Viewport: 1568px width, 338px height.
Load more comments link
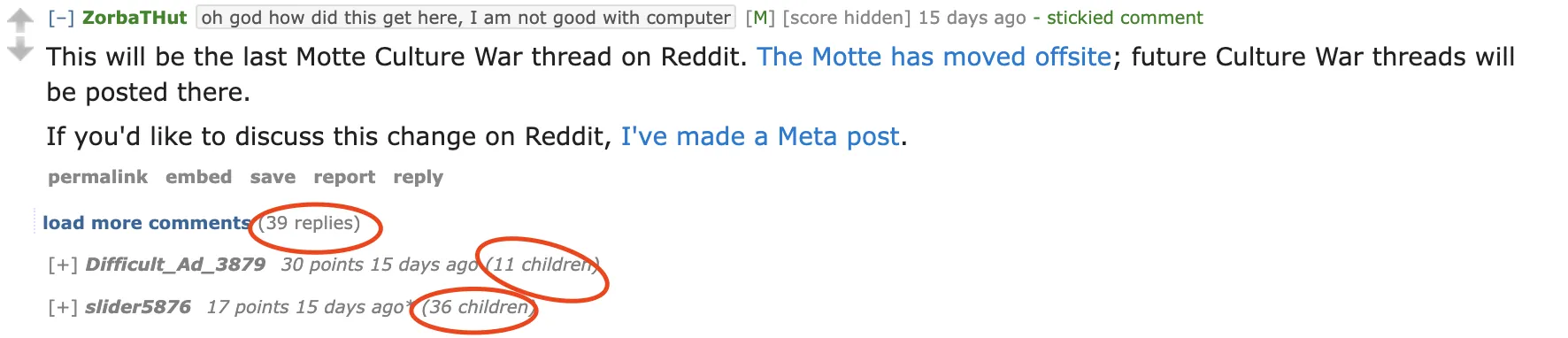[146, 223]
